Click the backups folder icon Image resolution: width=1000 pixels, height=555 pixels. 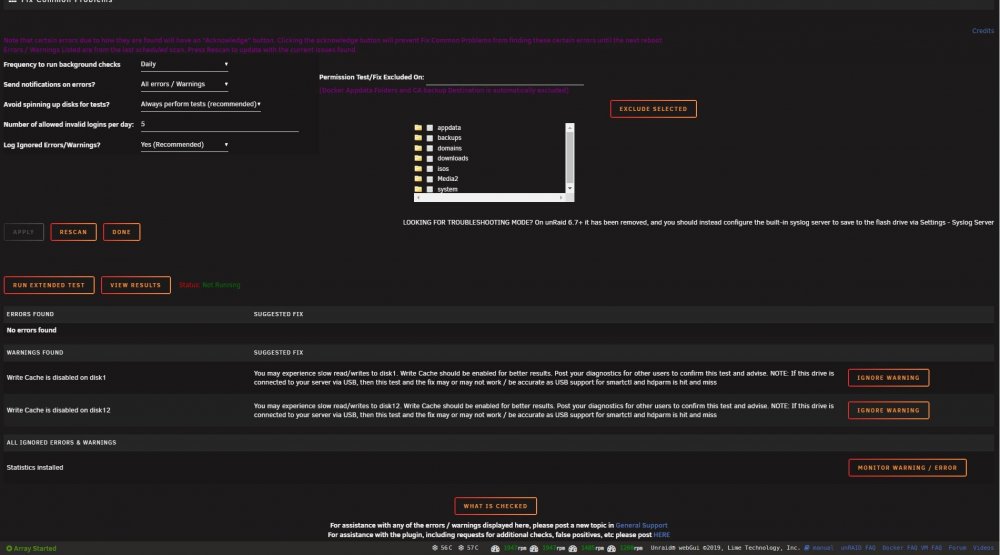pyautogui.click(x=418, y=138)
